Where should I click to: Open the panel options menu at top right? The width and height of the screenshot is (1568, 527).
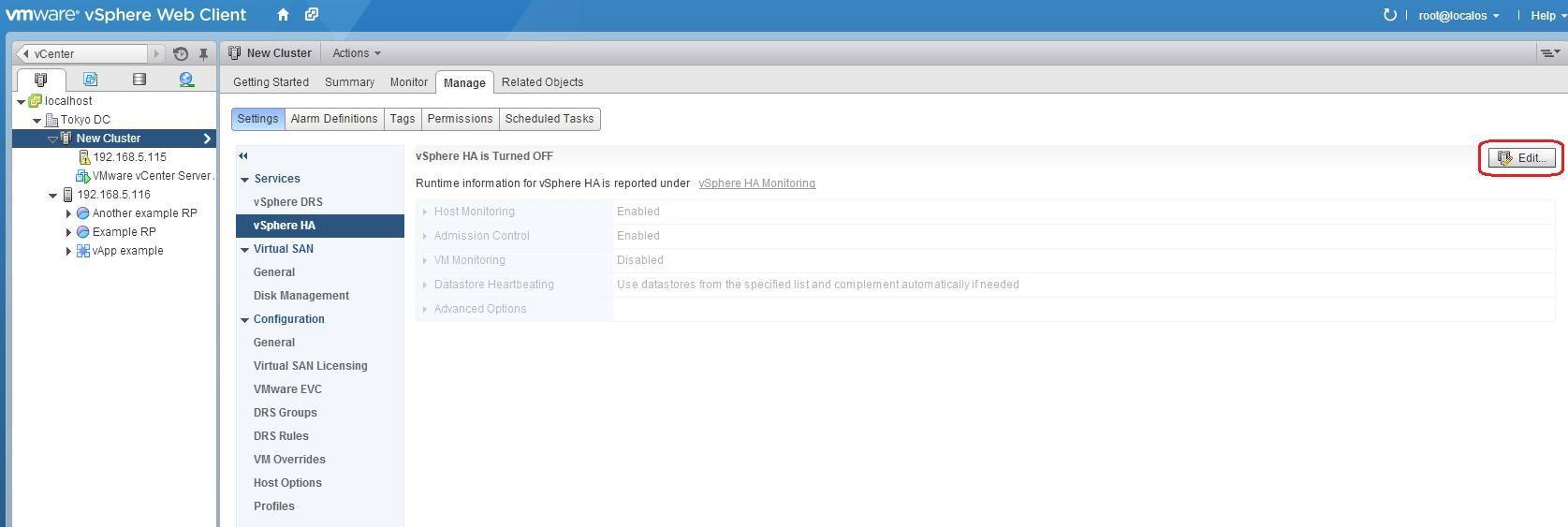[x=1549, y=53]
